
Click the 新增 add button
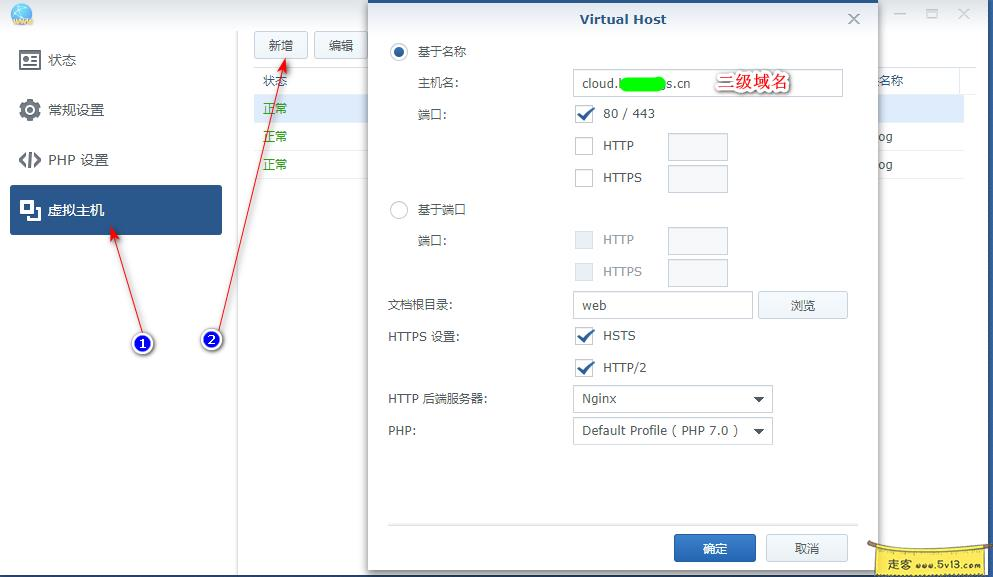[x=280, y=45]
